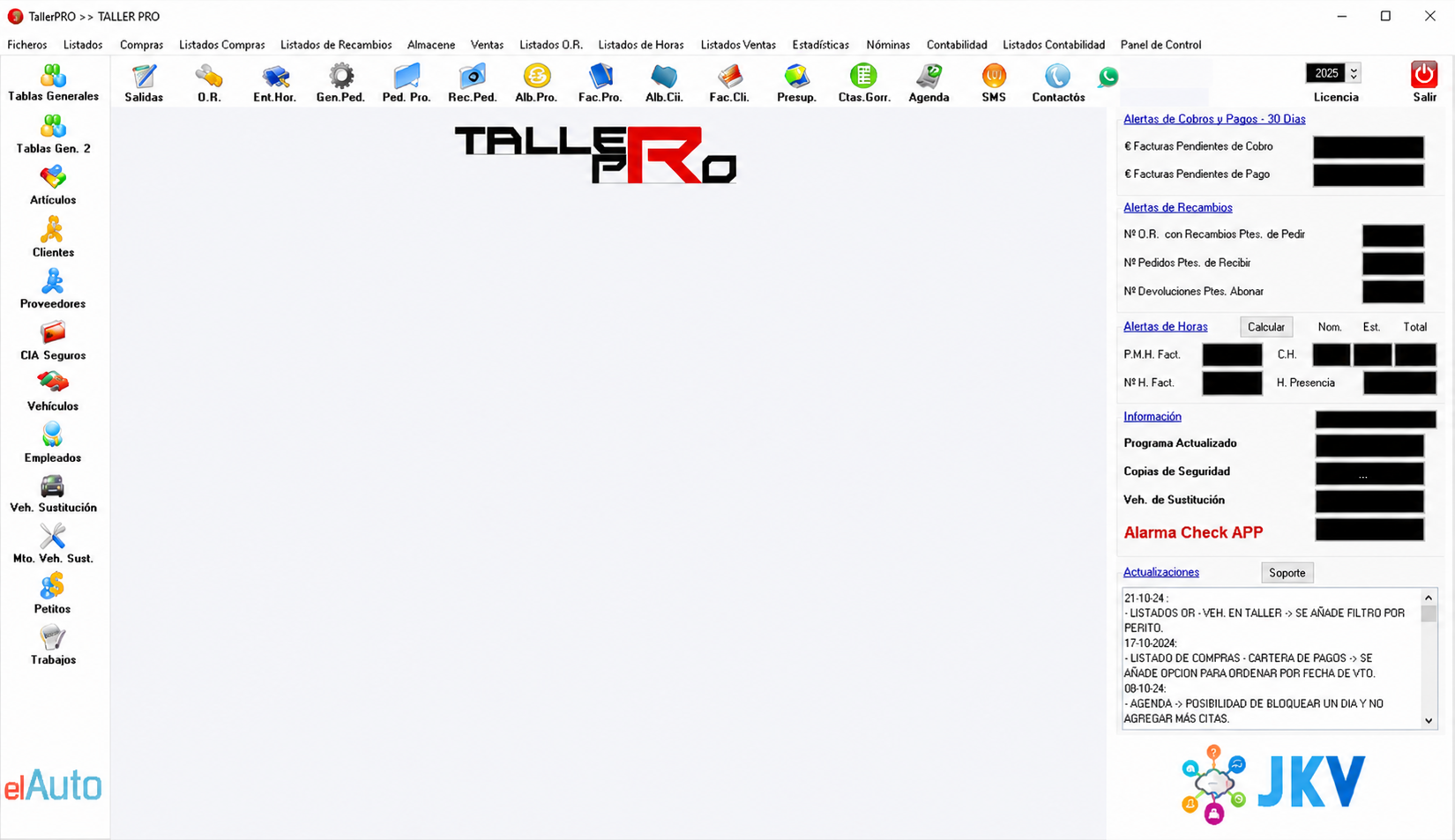Open the Clientes icon in sidebar
Viewport: 1455px width, 840px height.
(53, 238)
